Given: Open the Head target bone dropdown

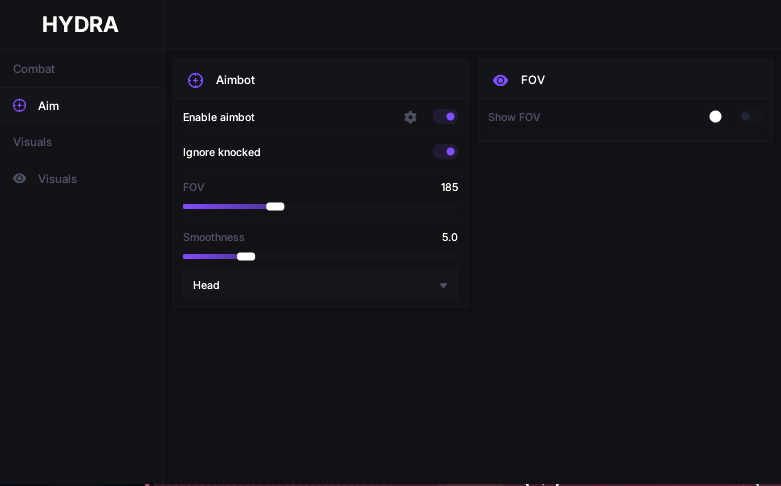Looking at the screenshot, I should tap(320, 285).
